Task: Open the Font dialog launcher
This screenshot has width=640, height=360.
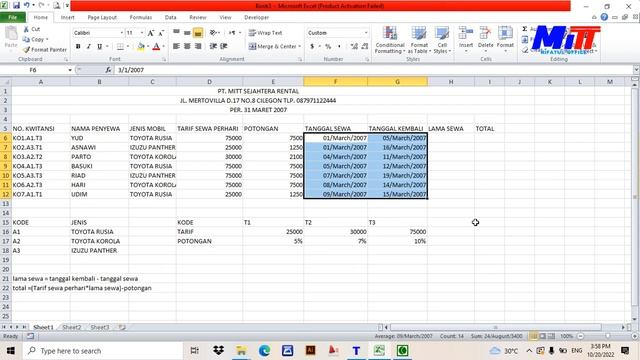Action: coord(164,60)
